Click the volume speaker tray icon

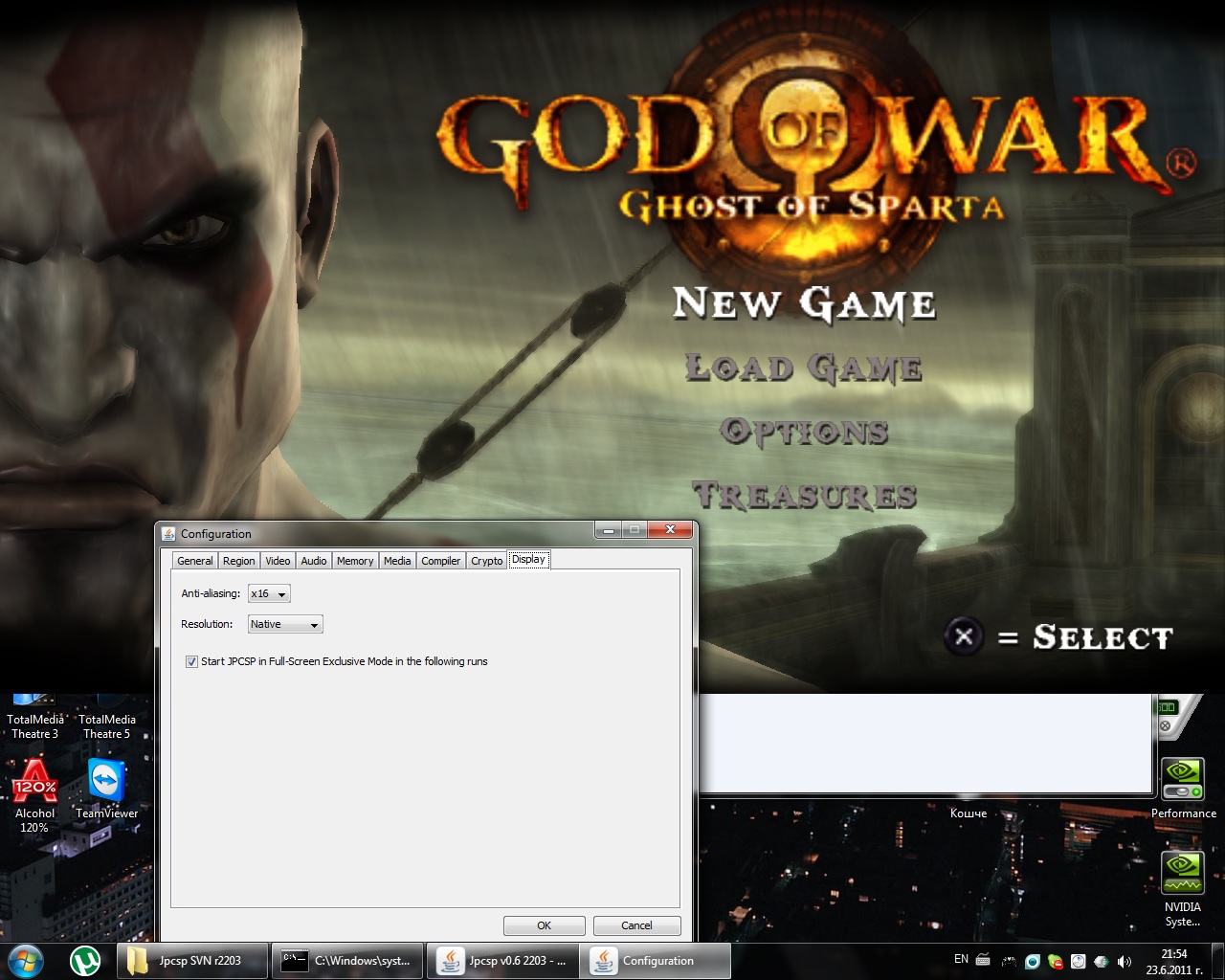click(1124, 961)
